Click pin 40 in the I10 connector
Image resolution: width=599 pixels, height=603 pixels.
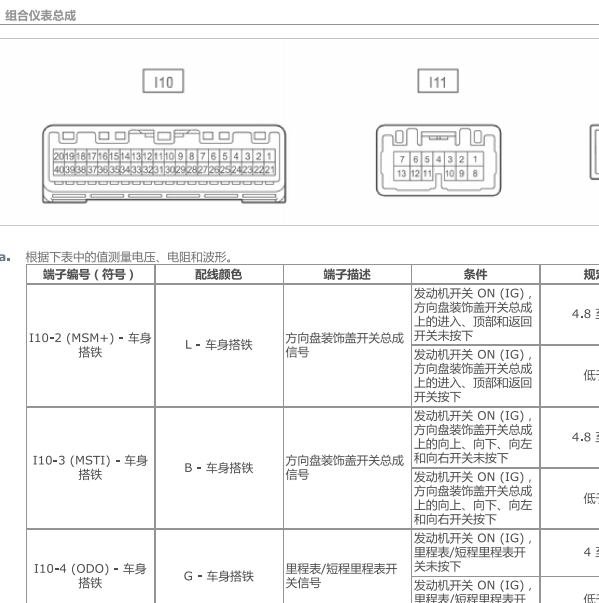coord(58,170)
